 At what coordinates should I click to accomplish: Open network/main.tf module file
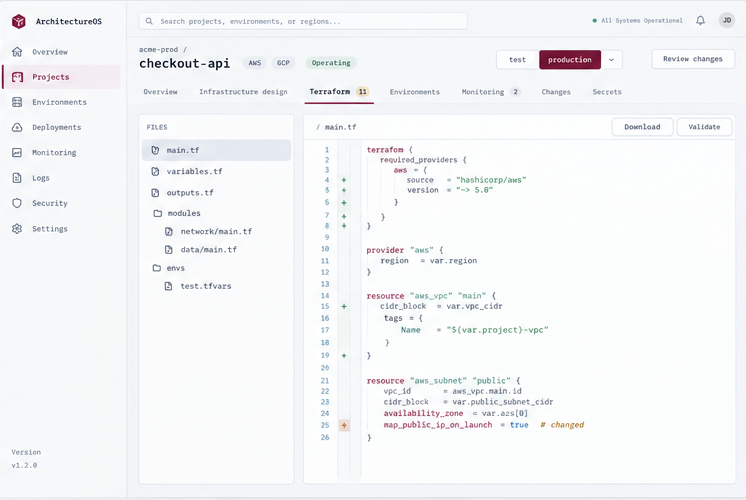216,231
